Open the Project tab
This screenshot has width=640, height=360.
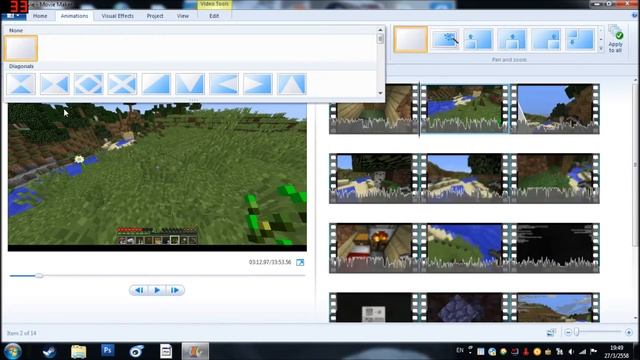pos(155,16)
